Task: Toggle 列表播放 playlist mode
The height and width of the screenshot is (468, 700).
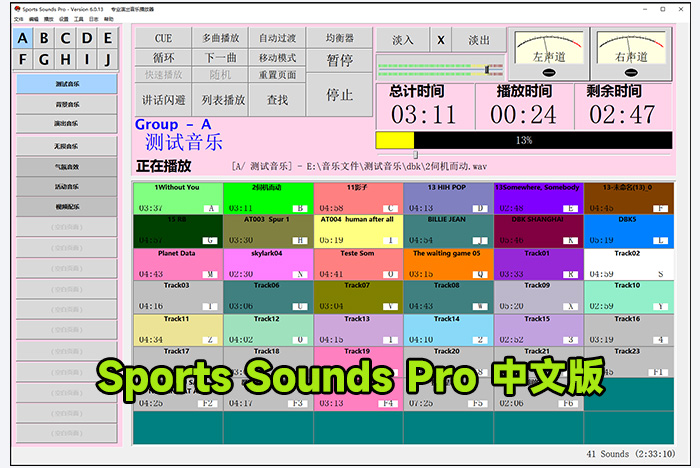Action: (x=221, y=100)
